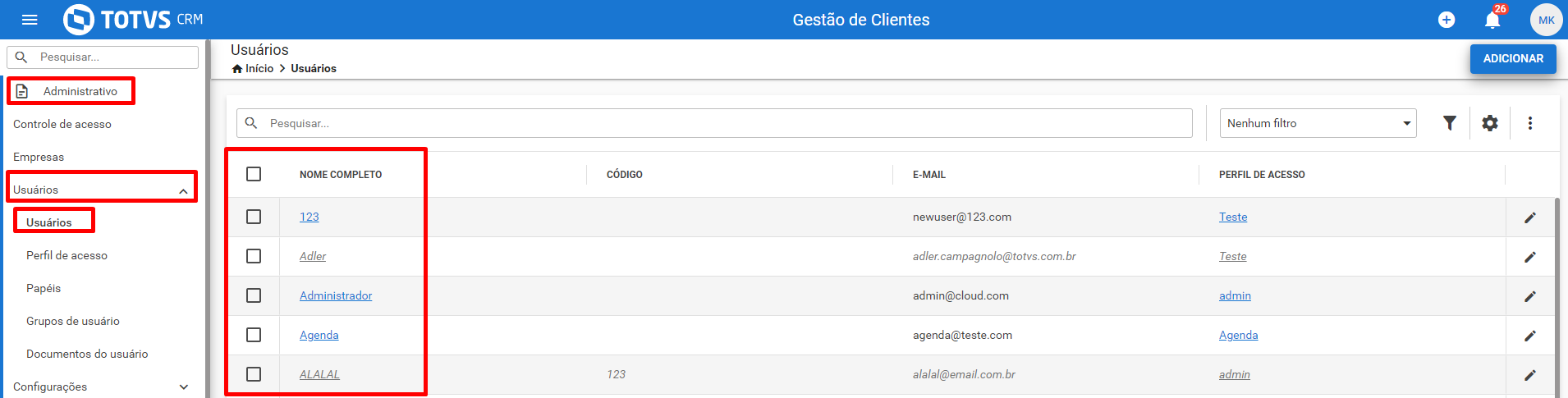Edit user Adler with pencil icon

tap(1530, 257)
